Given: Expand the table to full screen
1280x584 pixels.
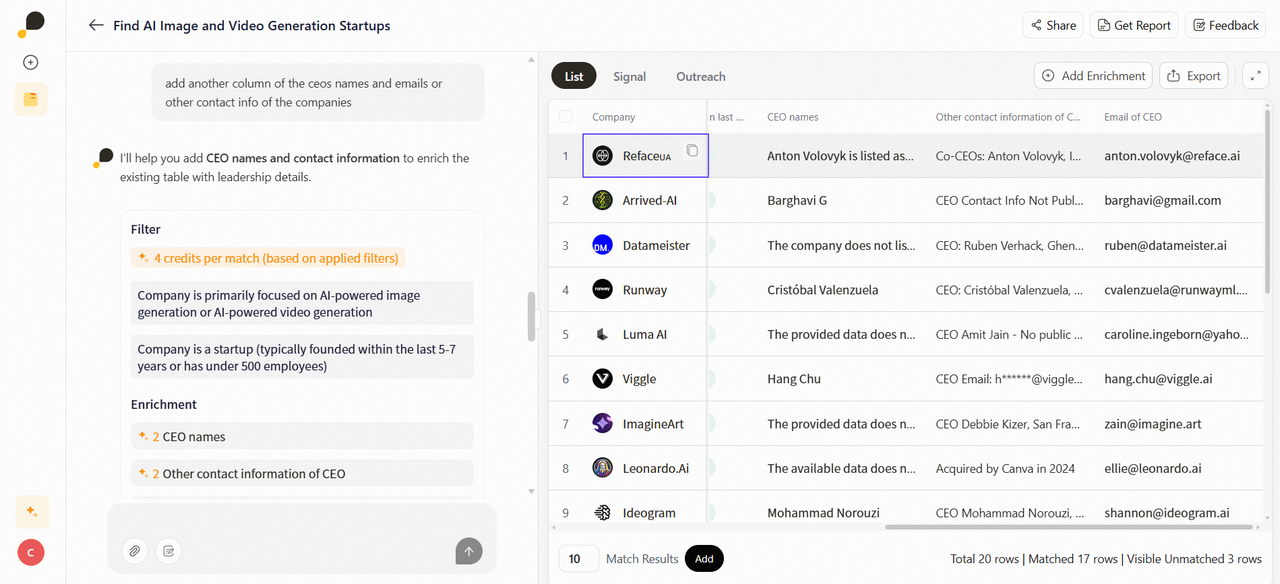Looking at the screenshot, I should pyautogui.click(x=1255, y=76).
